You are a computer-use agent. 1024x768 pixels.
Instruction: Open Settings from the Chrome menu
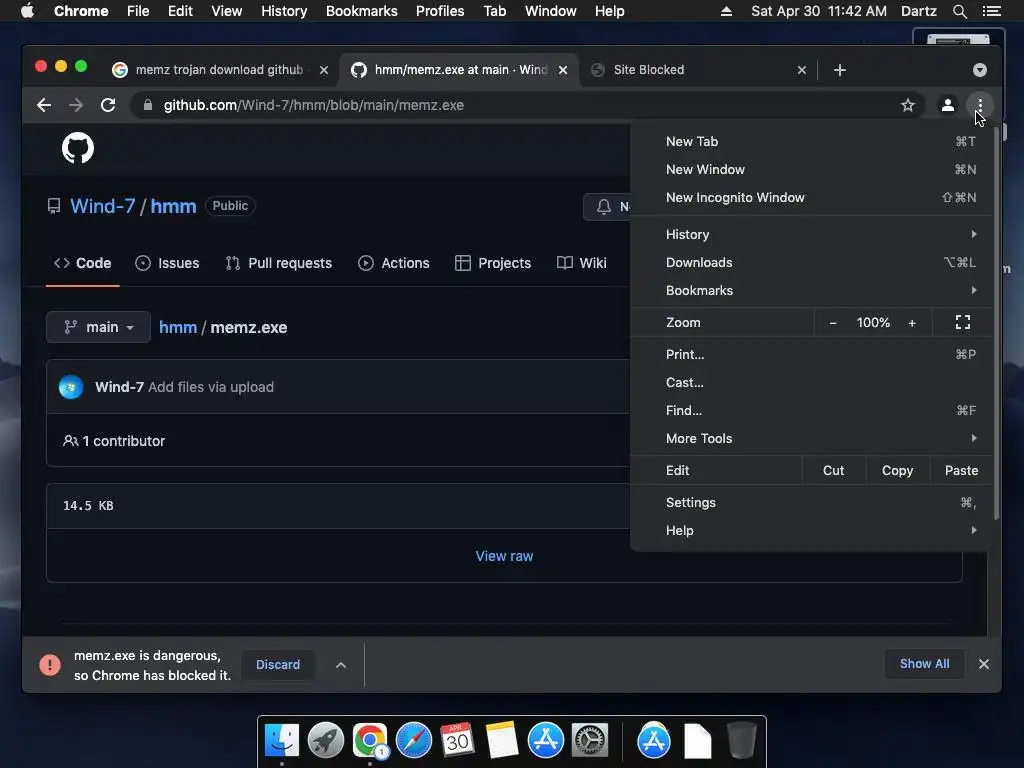(812, 502)
